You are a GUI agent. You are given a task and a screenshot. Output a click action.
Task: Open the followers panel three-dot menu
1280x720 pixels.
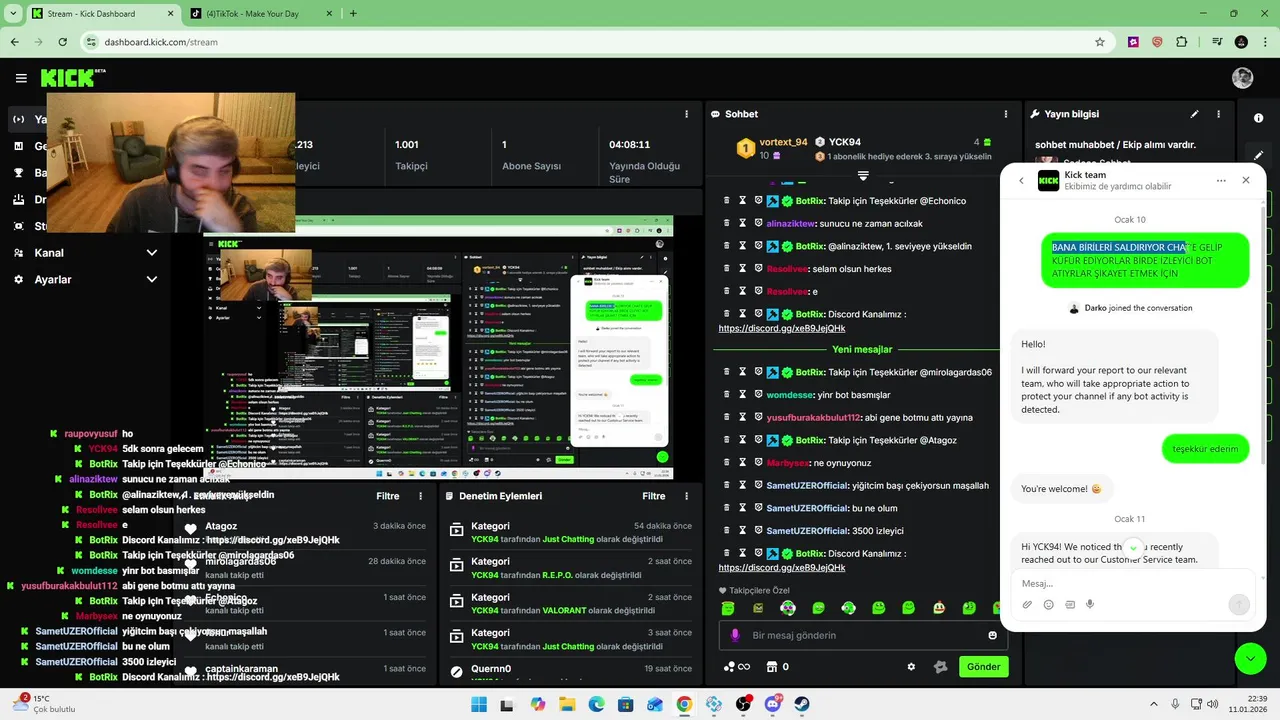tap(418, 496)
